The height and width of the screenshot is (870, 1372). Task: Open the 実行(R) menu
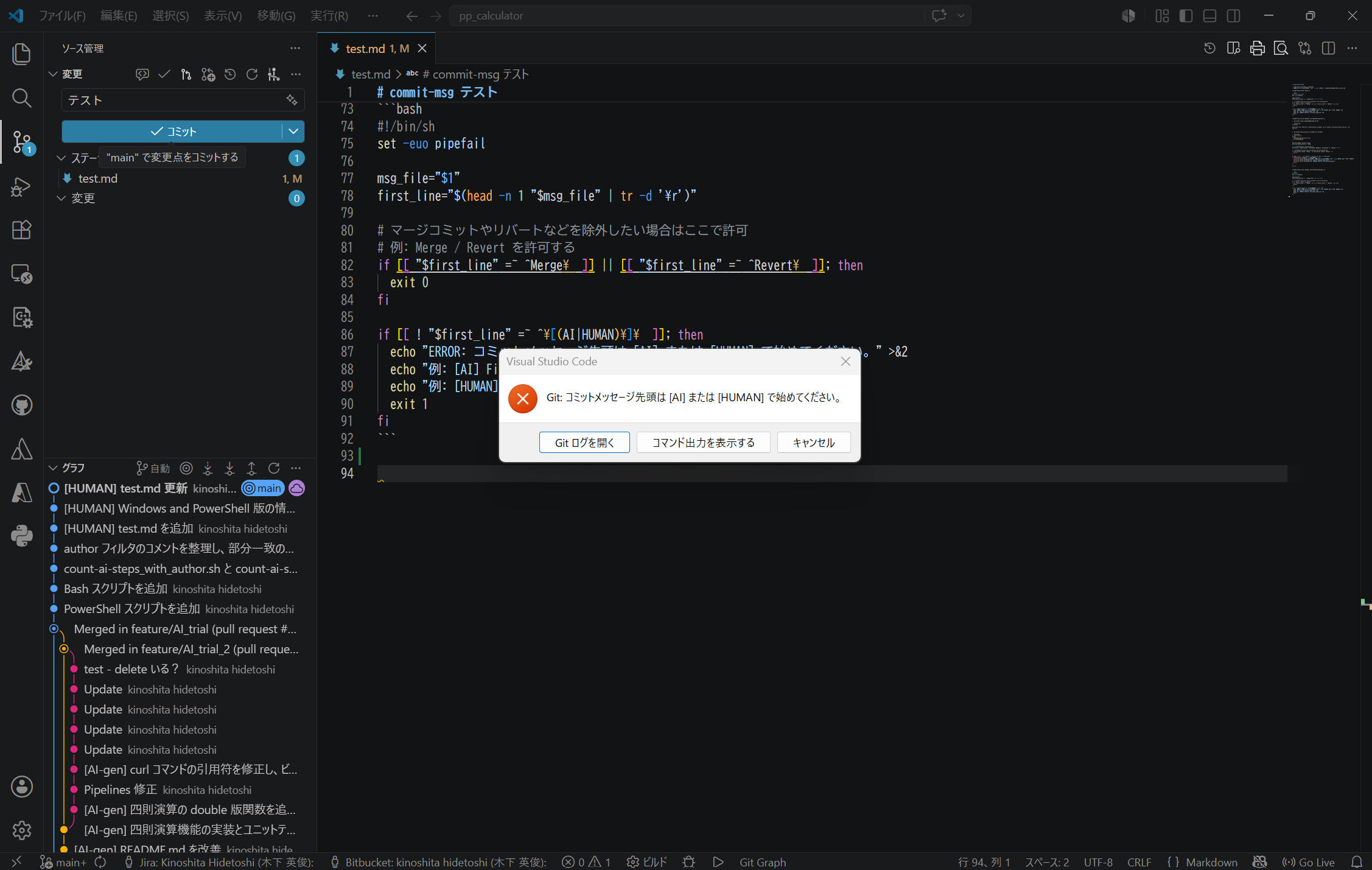329,16
